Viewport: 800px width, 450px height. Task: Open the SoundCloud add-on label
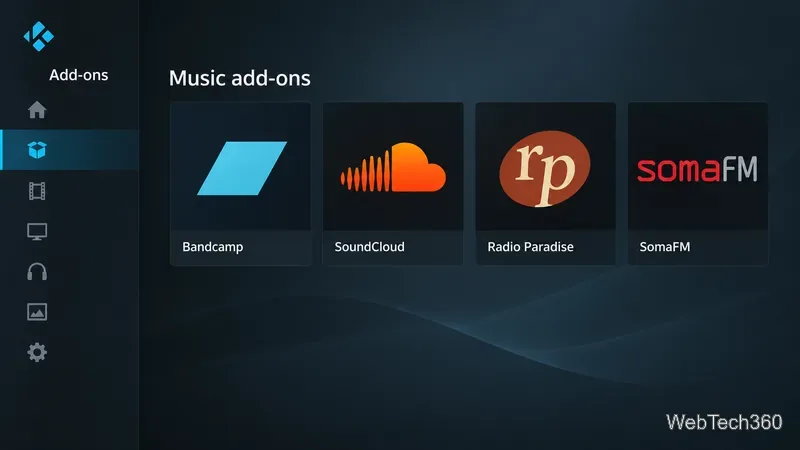(369, 247)
